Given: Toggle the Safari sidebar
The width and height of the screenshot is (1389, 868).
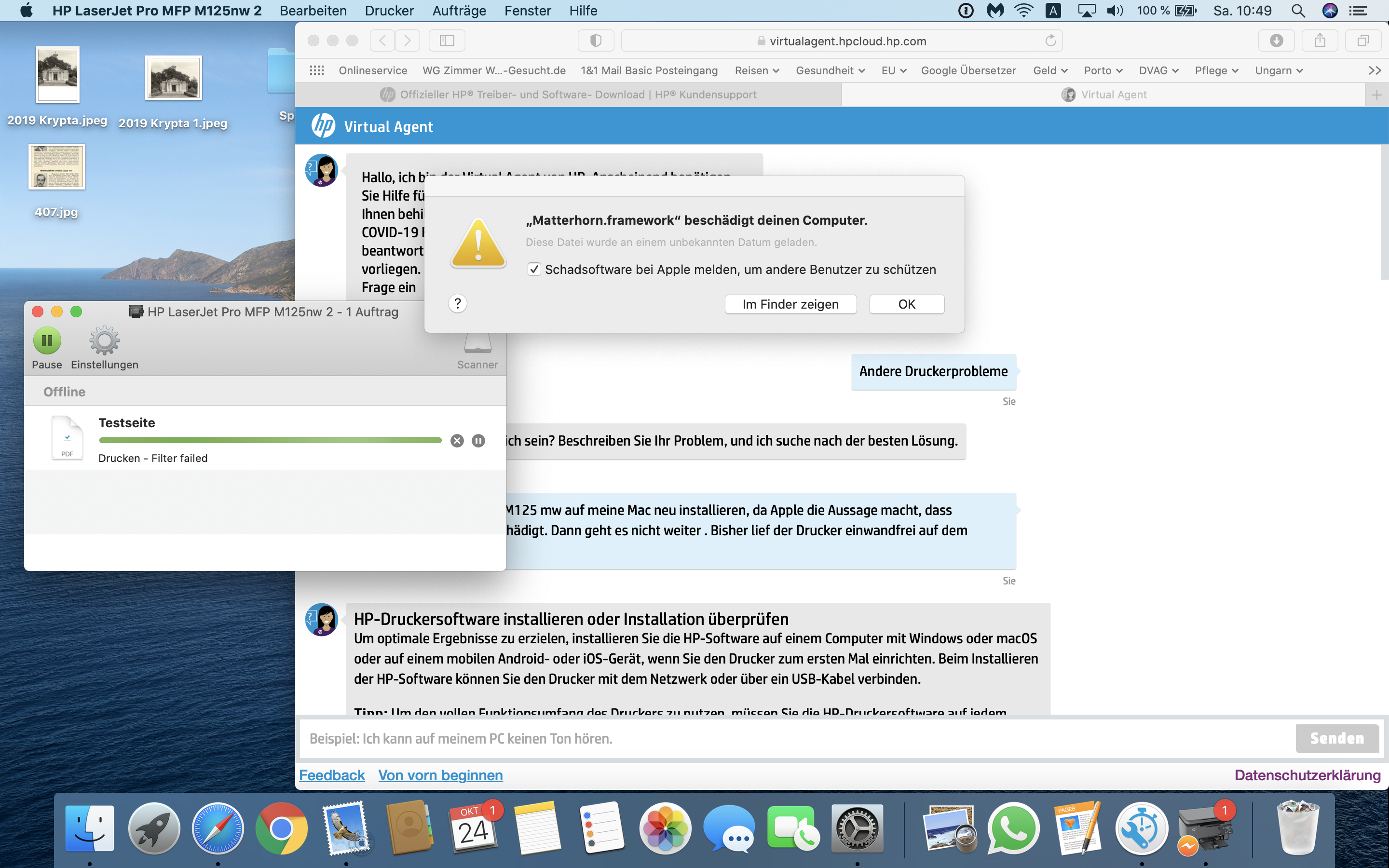Looking at the screenshot, I should pos(447,41).
